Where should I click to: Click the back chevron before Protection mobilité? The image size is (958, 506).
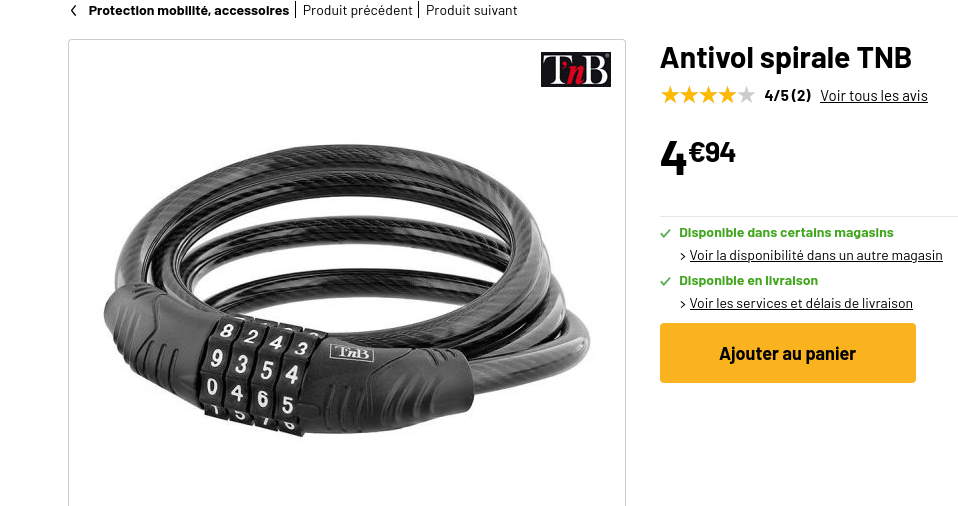tap(74, 10)
